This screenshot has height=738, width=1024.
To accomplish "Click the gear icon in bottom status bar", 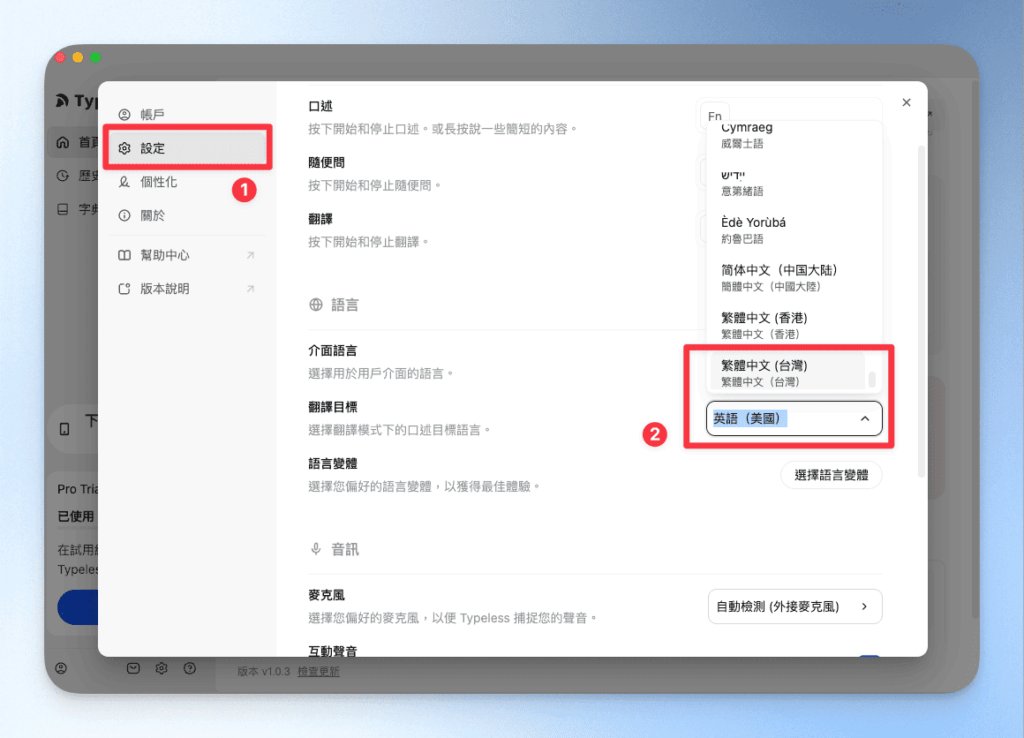I will pyautogui.click(x=161, y=668).
